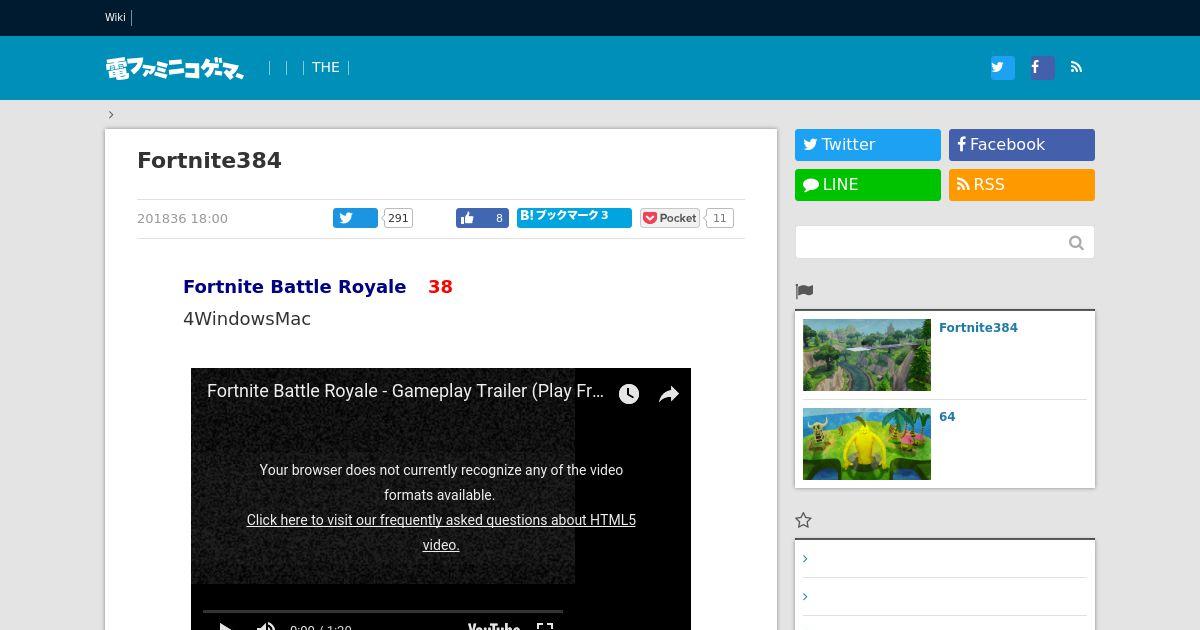Visit the HTML5 video FAQ link
The width and height of the screenshot is (1200, 630).
(x=441, y=532)
